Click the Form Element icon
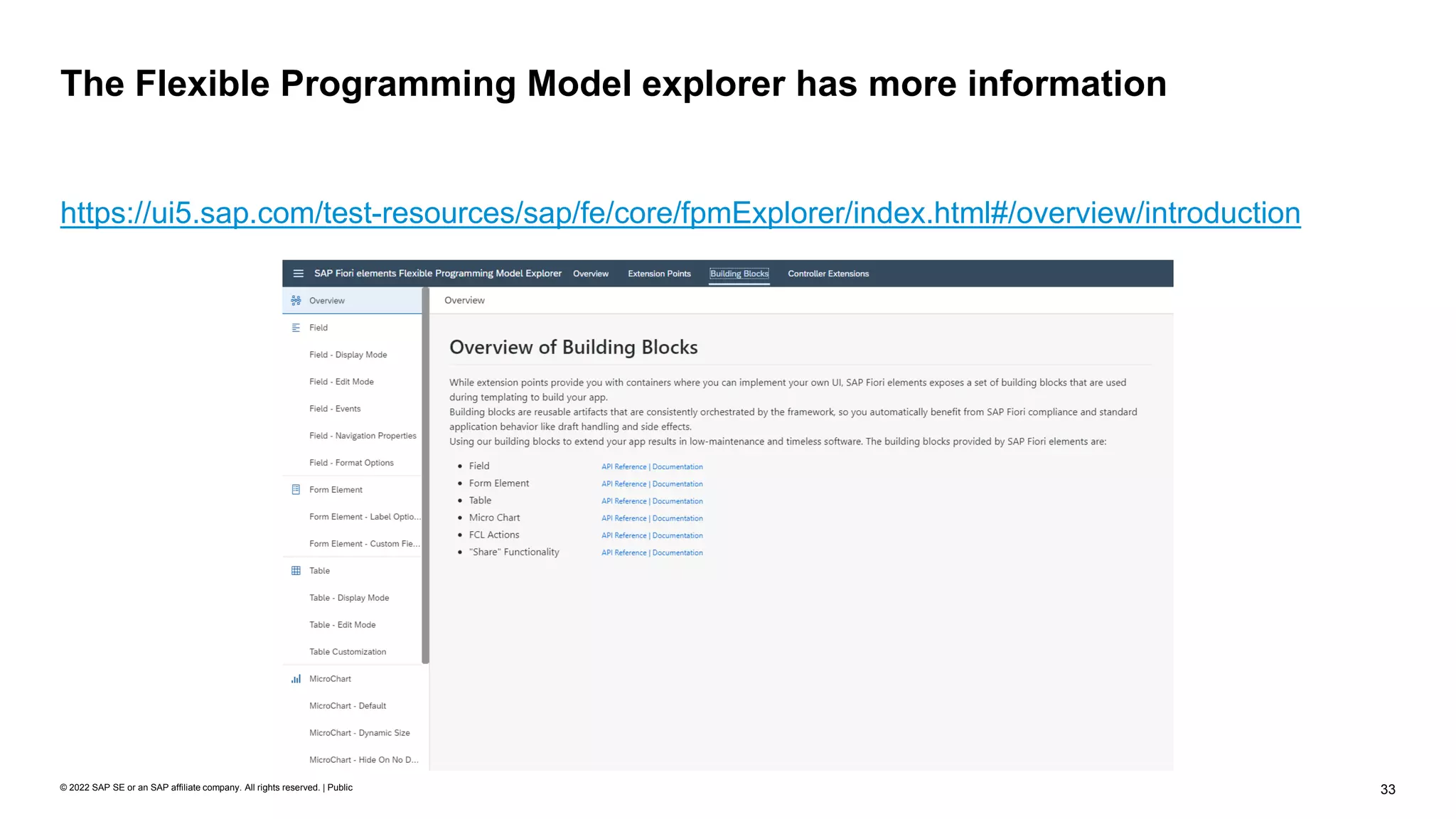This screenshot has height=819, width=1456. click(296, 490)
